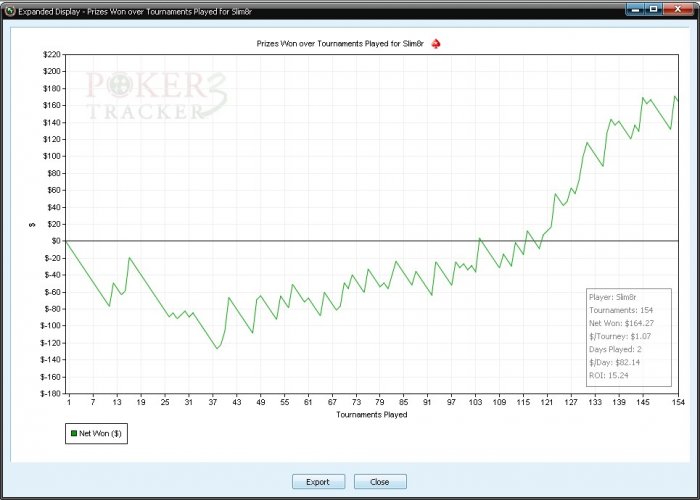This screenshot has height=500, width=700.
Task: Click the red spade icon beside chart title
Action: (436, 44)
